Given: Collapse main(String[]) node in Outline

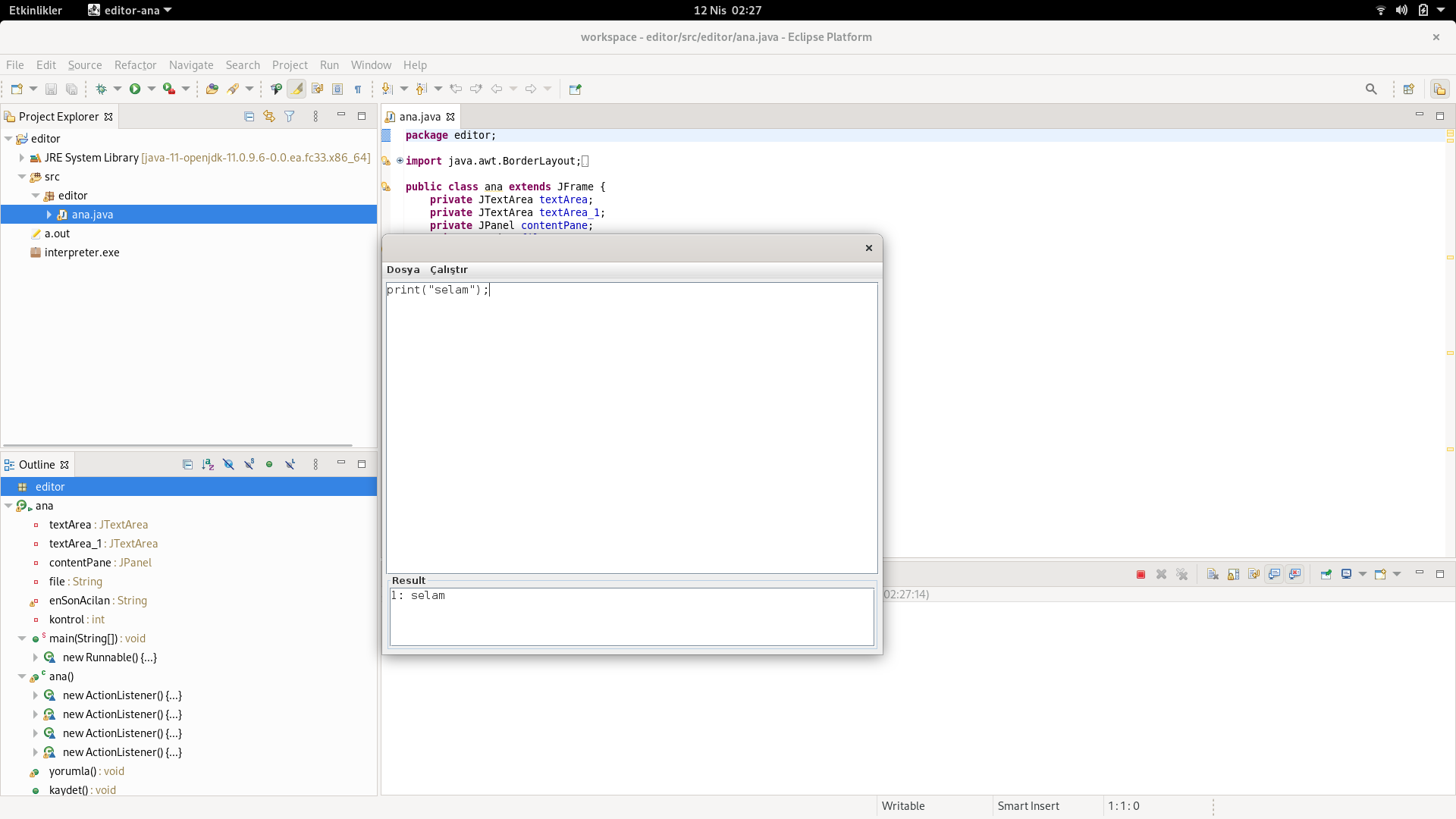Looking at the screenshot, I should click(22, 639).
